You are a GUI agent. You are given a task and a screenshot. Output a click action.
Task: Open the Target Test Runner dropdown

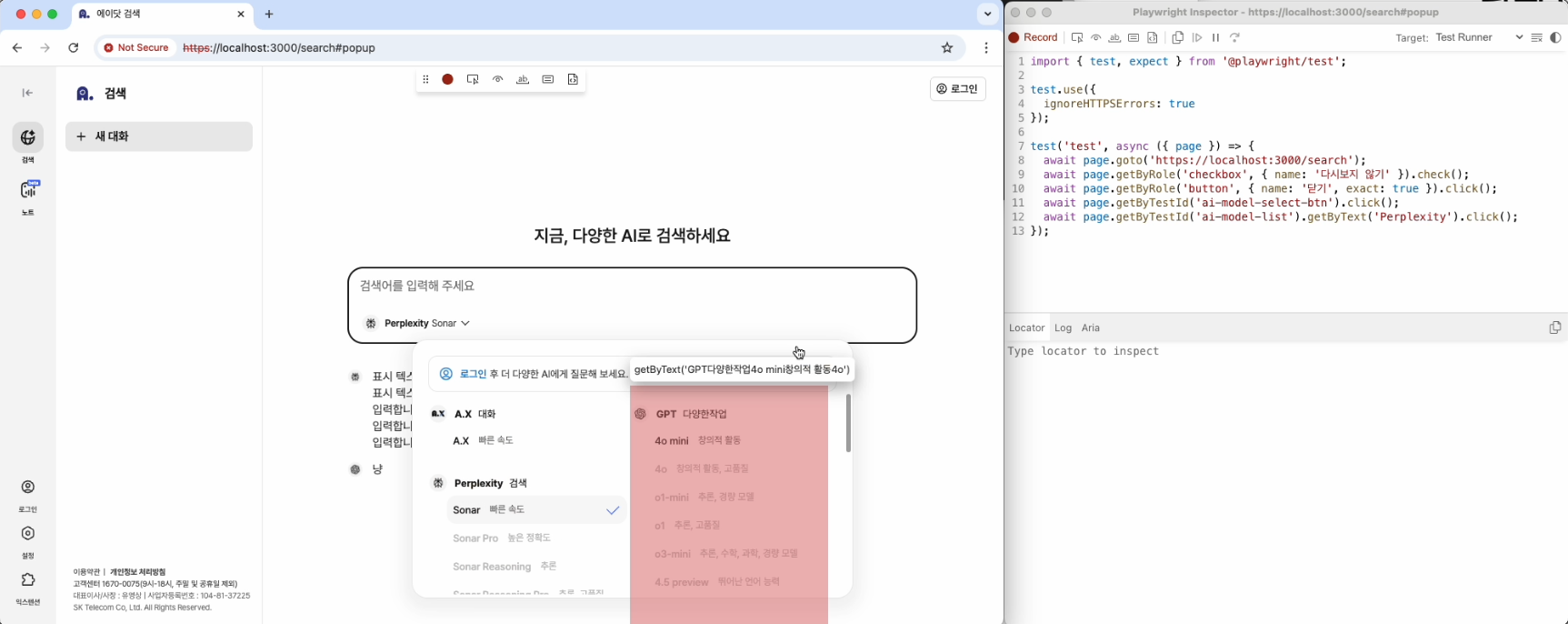pyautogui.click(x=1479, y=38)
